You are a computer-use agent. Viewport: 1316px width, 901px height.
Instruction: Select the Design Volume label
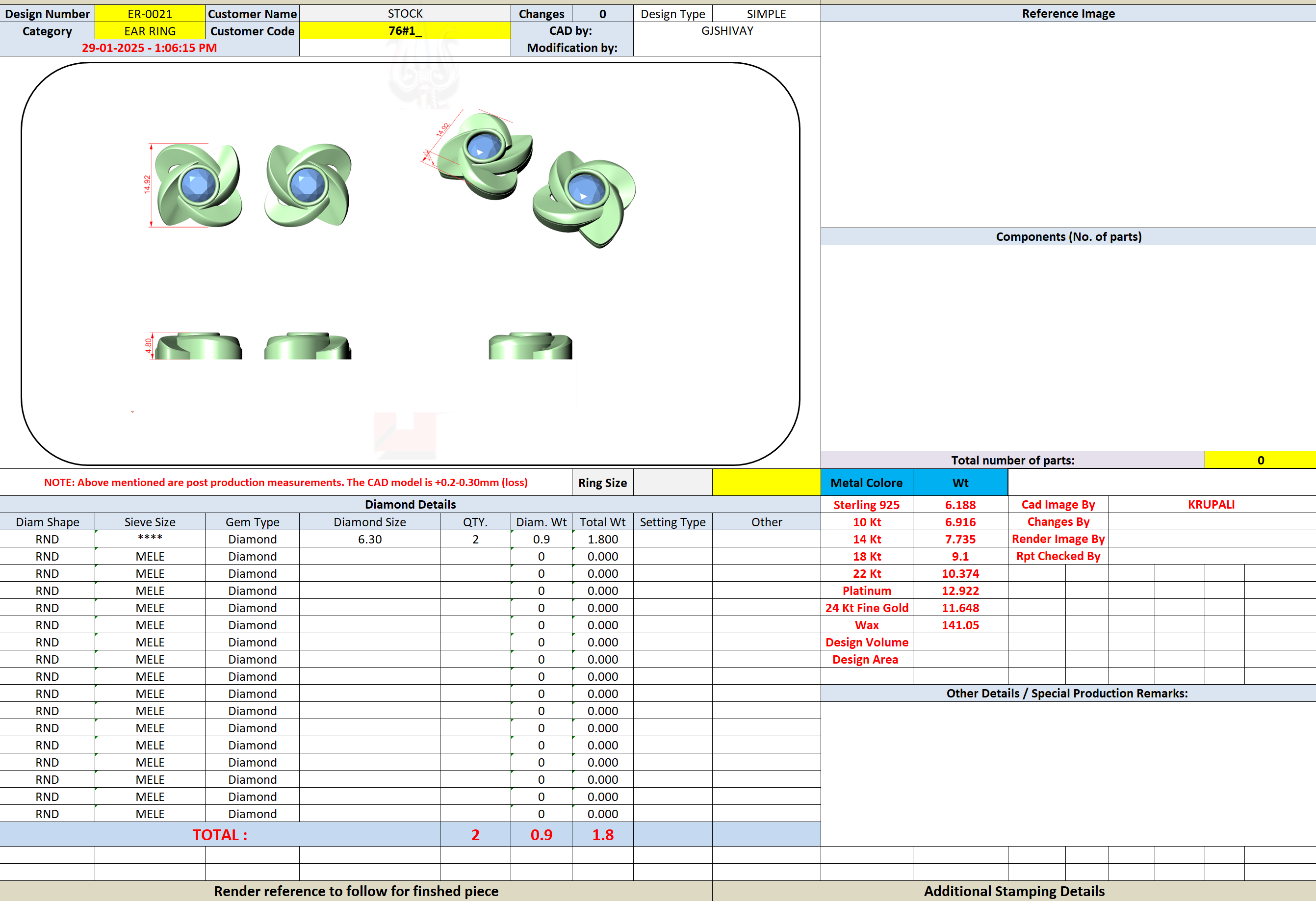866,642
